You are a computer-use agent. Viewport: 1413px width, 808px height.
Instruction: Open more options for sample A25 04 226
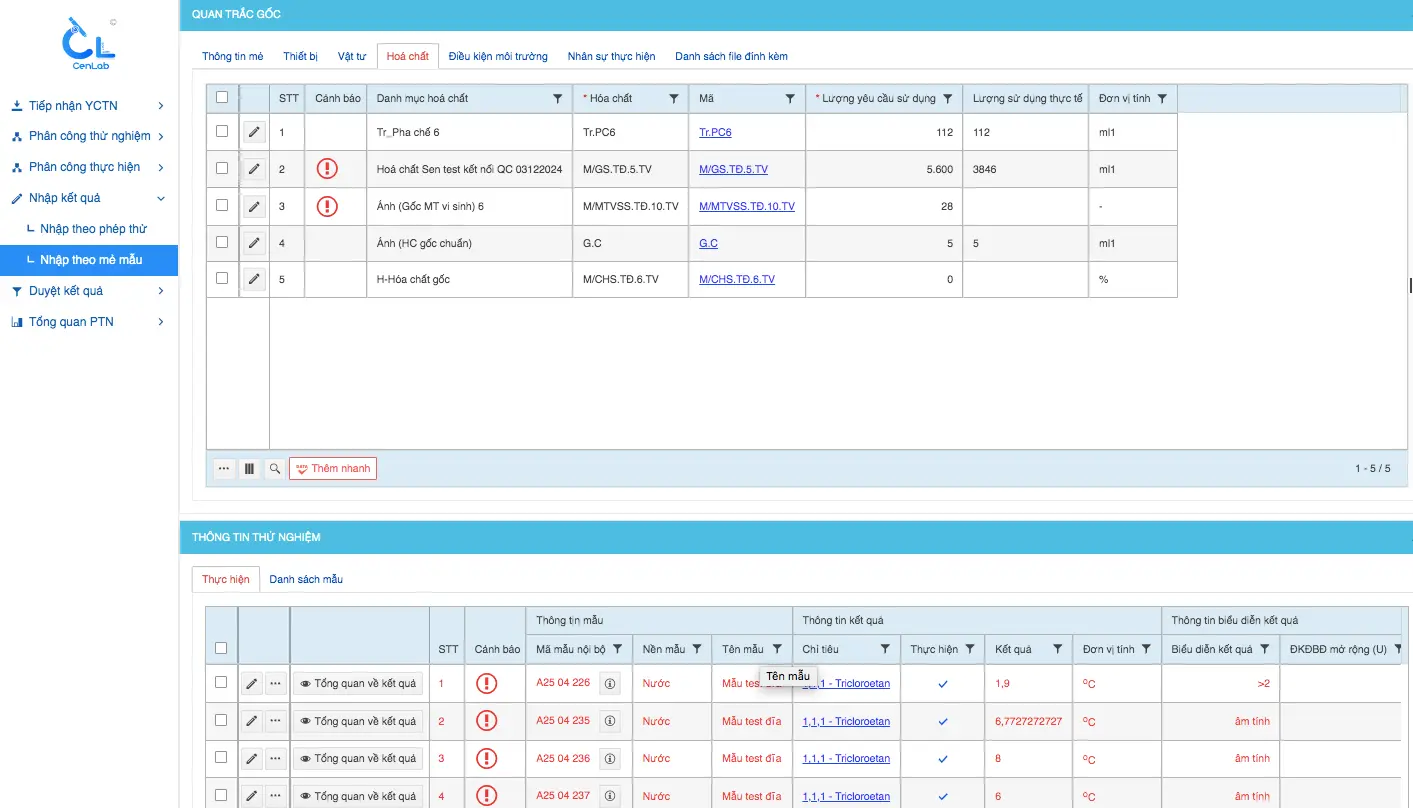tap(276, 684)
